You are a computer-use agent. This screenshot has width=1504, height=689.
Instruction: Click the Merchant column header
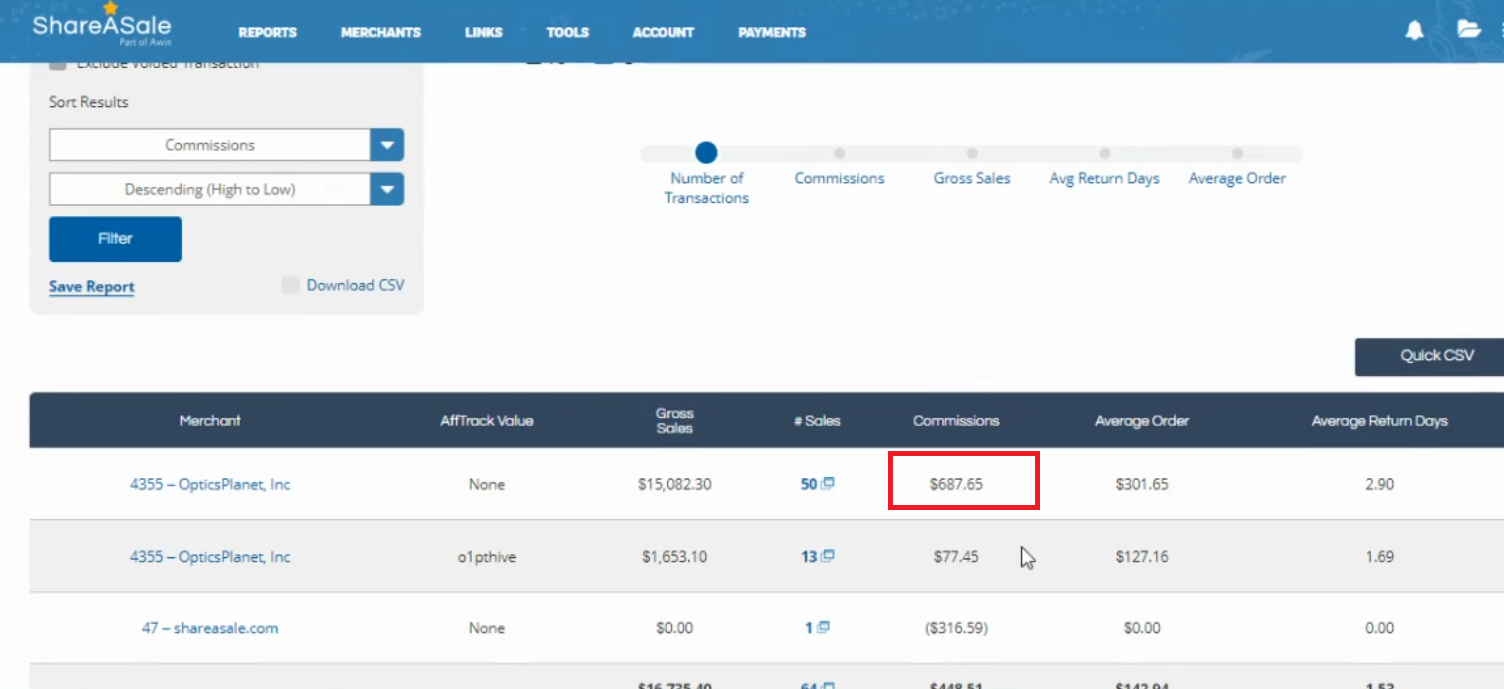[x=210, y=421]
